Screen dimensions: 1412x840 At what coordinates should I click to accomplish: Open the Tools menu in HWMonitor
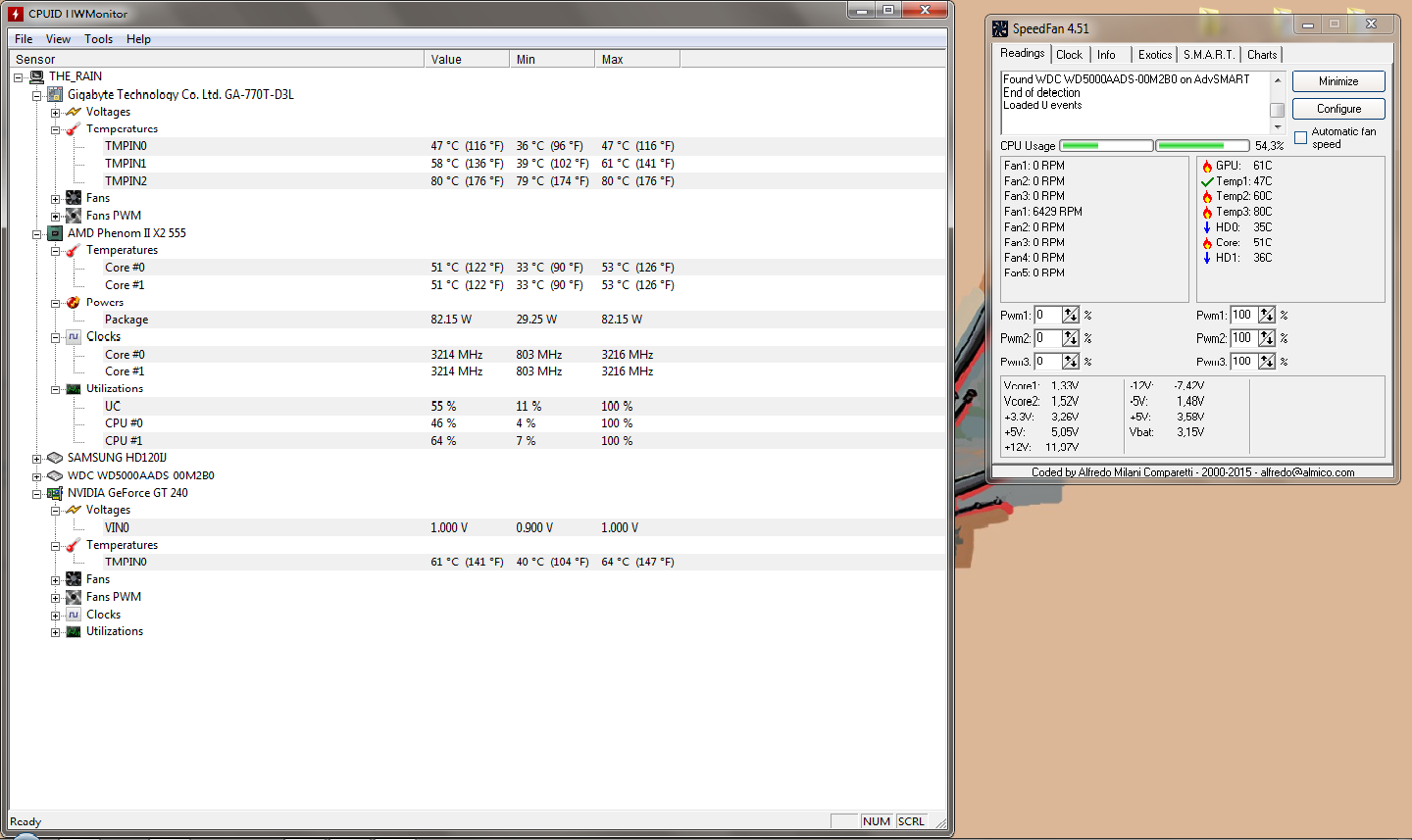pyautogui.click(x=98, y=39)
